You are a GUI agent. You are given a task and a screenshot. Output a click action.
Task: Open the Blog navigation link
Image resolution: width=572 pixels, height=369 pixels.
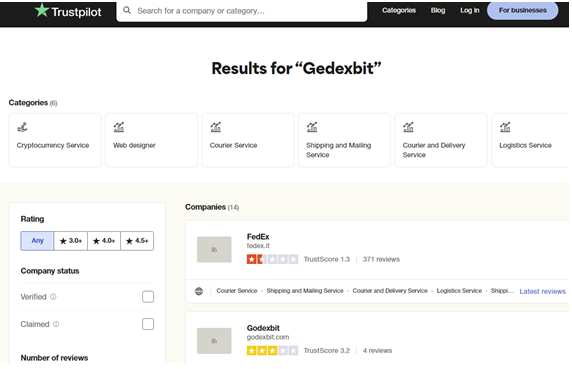click(x=438, y=10)
